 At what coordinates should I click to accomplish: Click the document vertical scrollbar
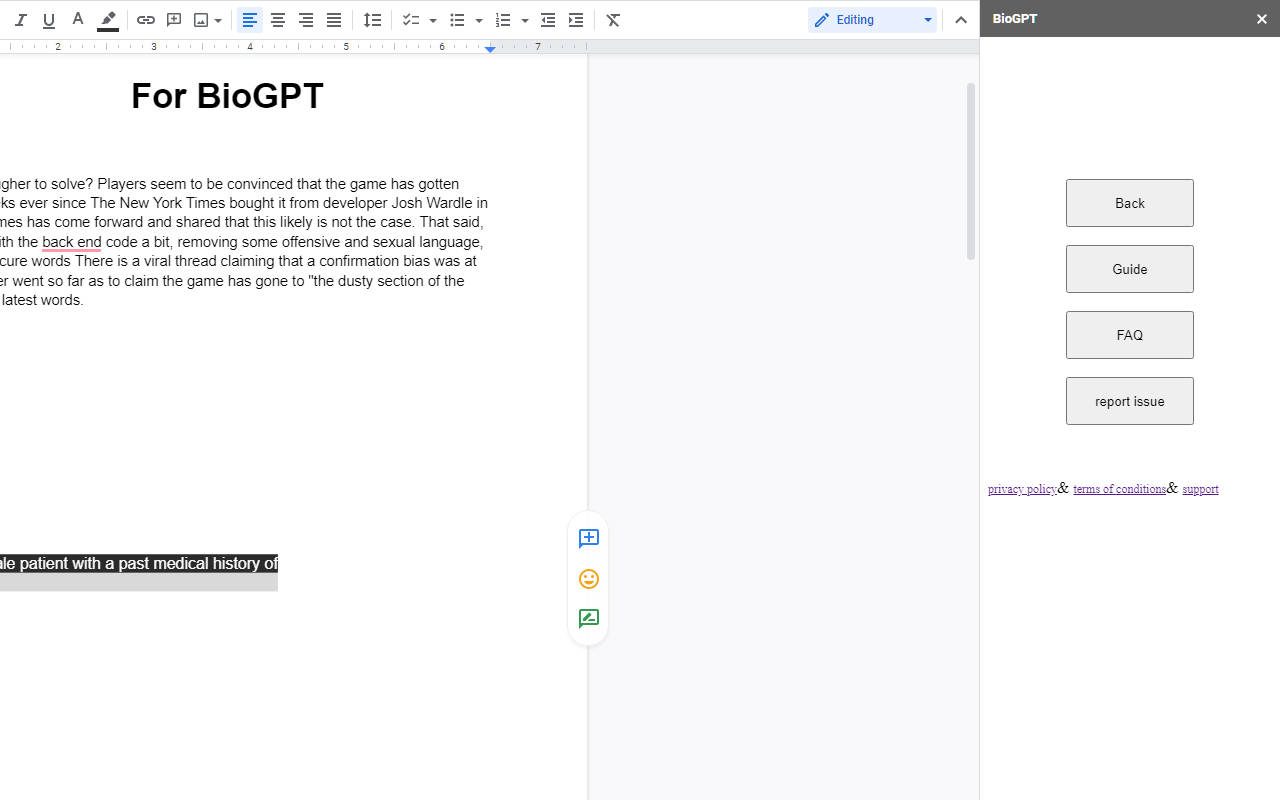[970, 171]
